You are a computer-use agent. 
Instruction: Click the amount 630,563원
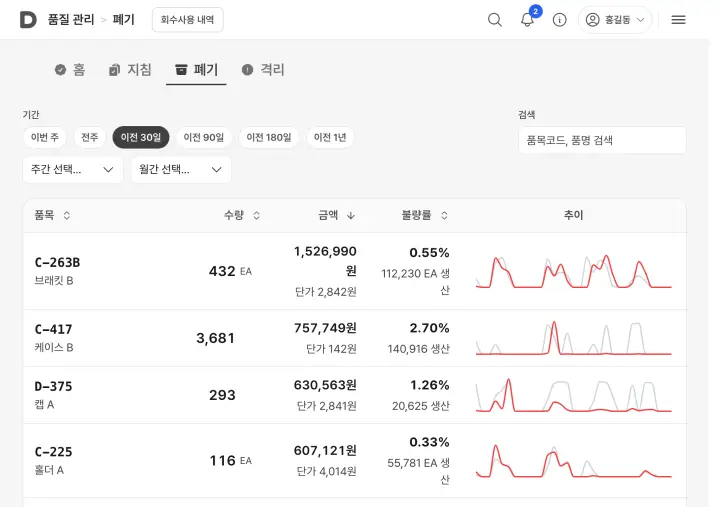(325, 385)
